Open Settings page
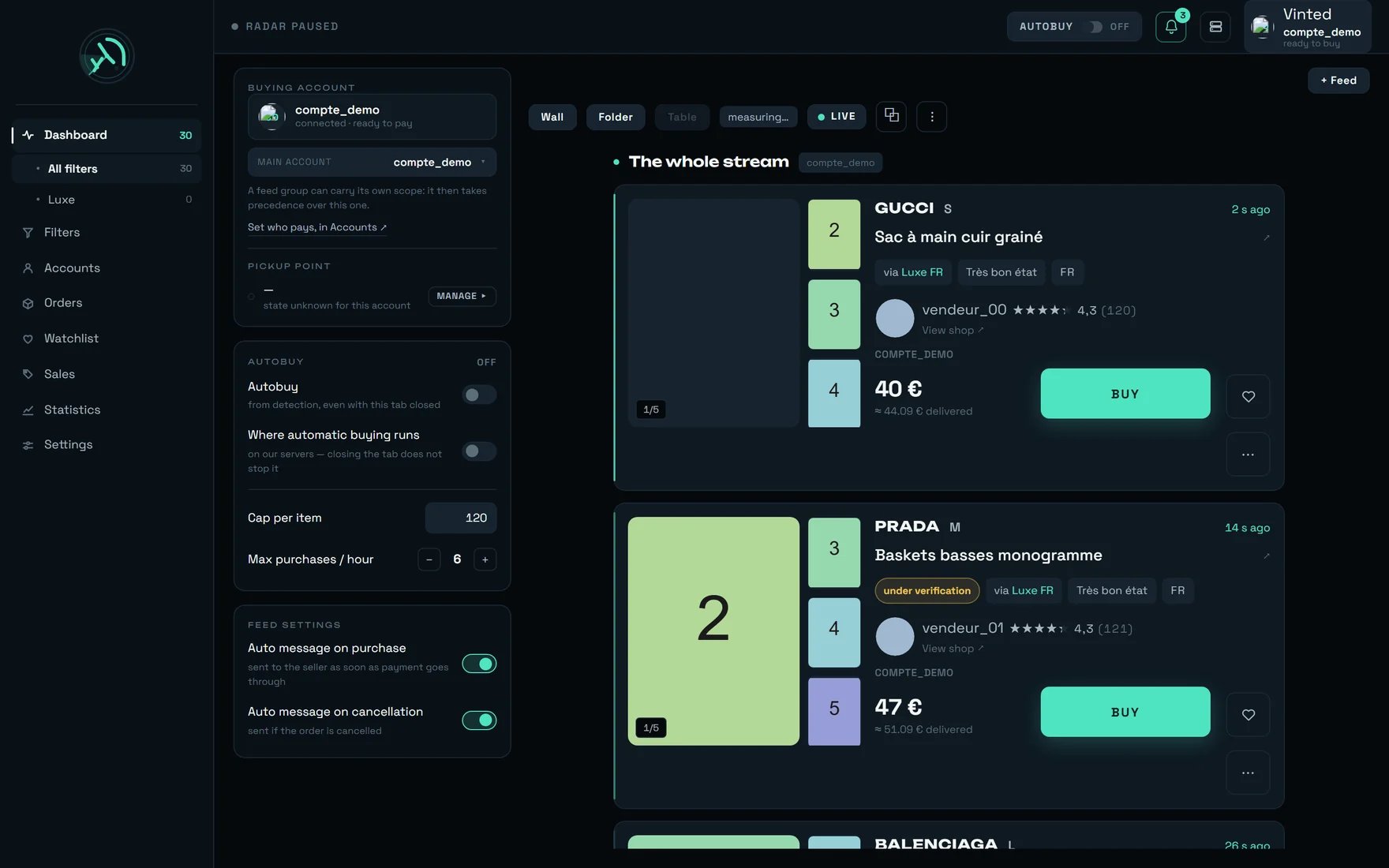This screenshot has width=1389, height=868. click(107, 444)
